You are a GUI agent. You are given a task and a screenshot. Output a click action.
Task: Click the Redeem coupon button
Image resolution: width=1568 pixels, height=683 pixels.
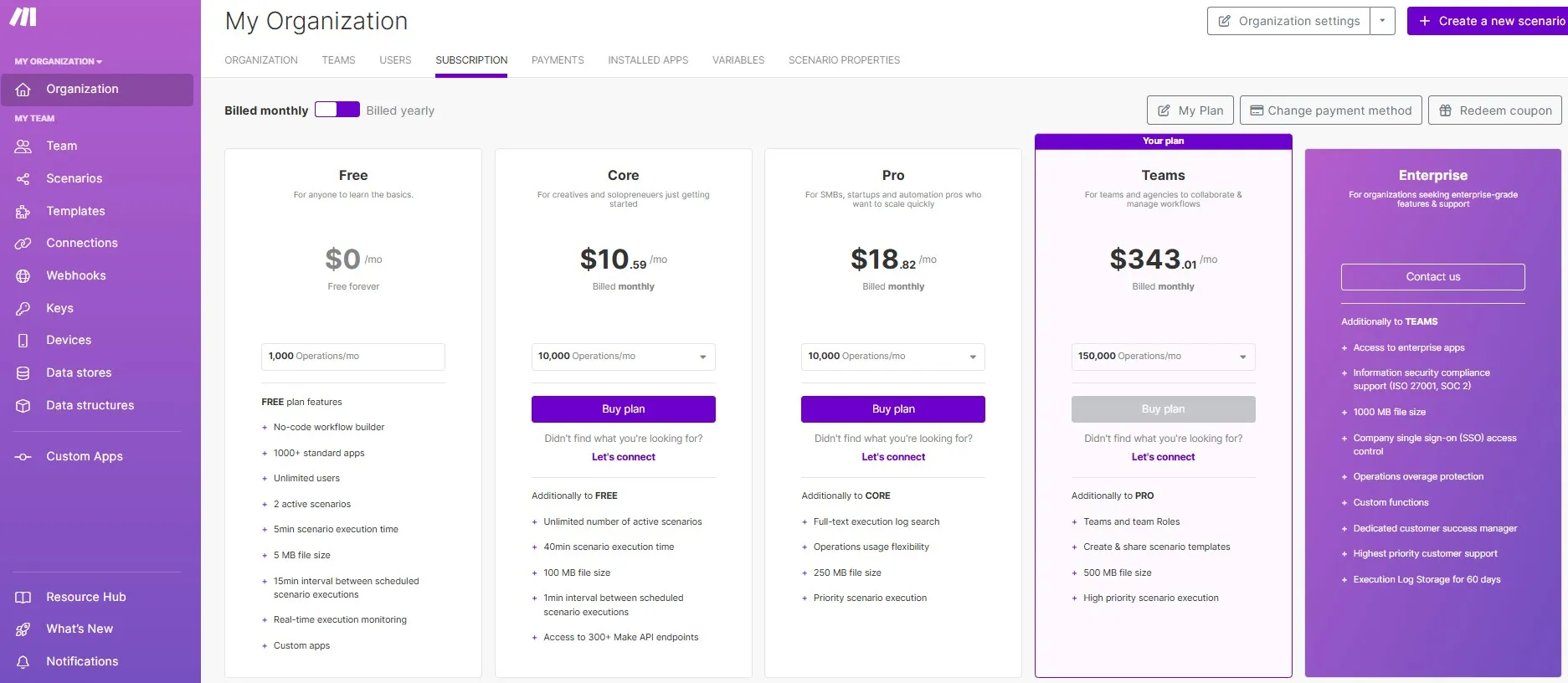tap(1495, 110)
